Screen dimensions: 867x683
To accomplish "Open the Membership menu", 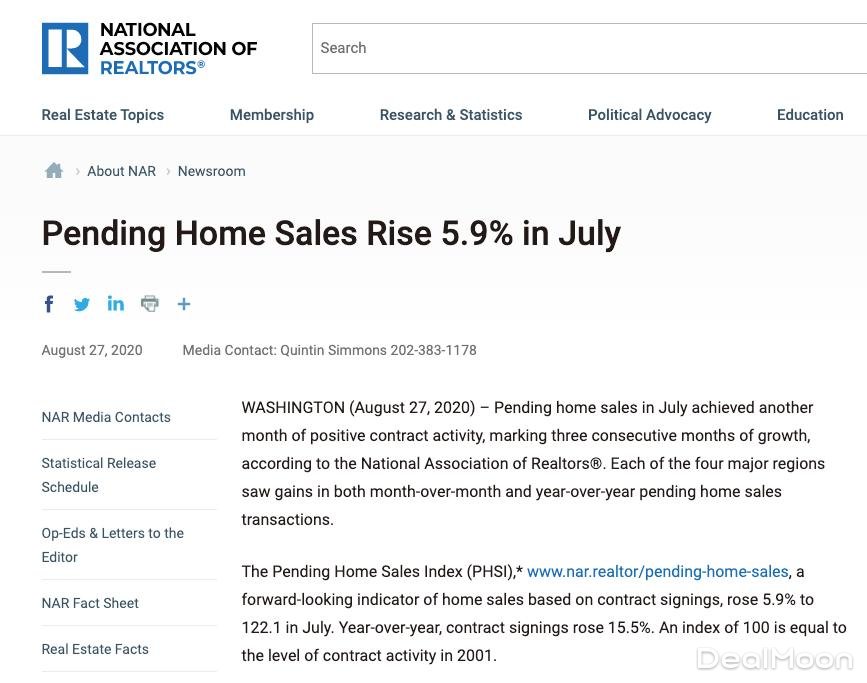I will point(272,115).
